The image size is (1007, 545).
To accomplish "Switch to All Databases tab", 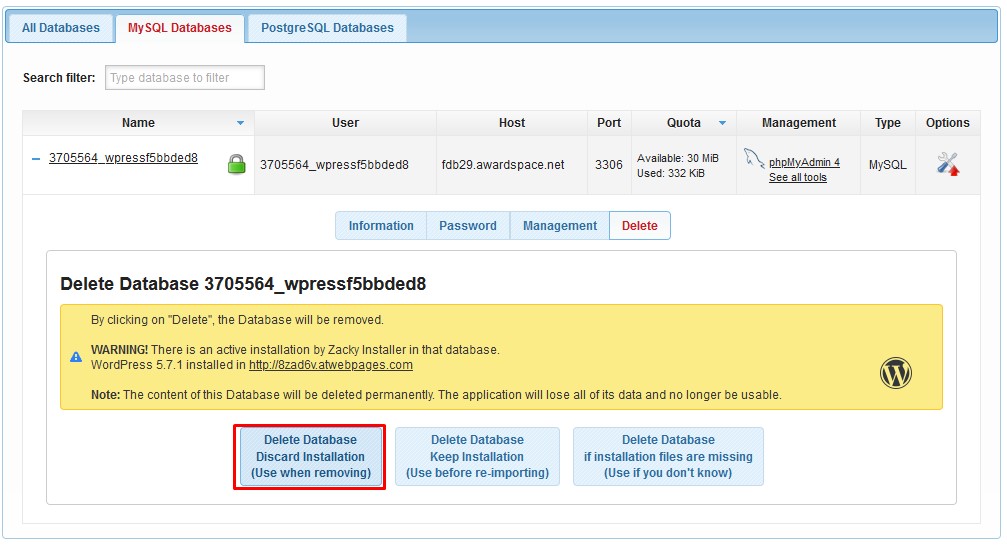I will pos(60,28).
